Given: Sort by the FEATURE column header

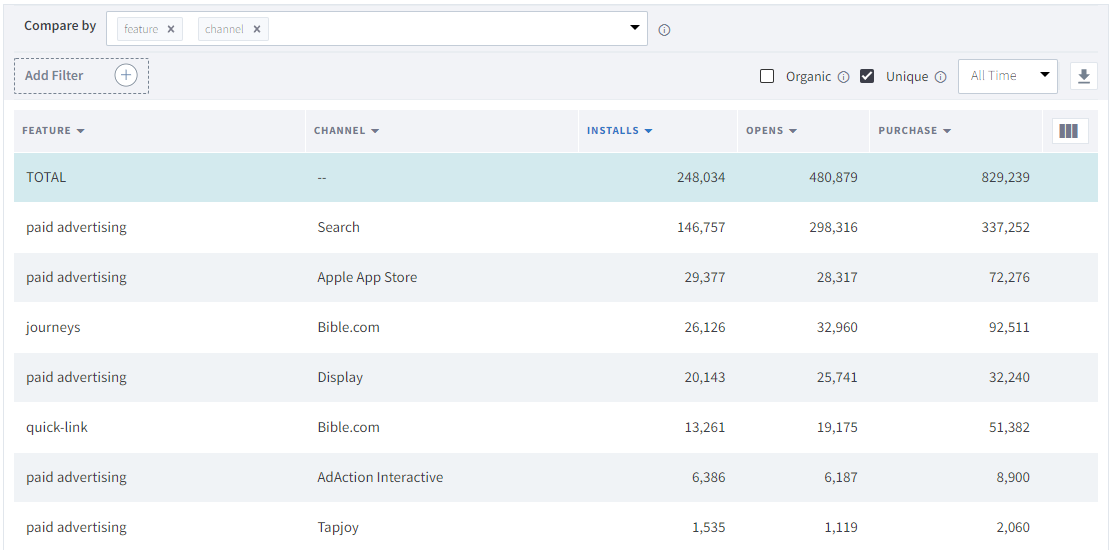Looking at the screenshot, I should pyautogui.click(x=53, y=131).
